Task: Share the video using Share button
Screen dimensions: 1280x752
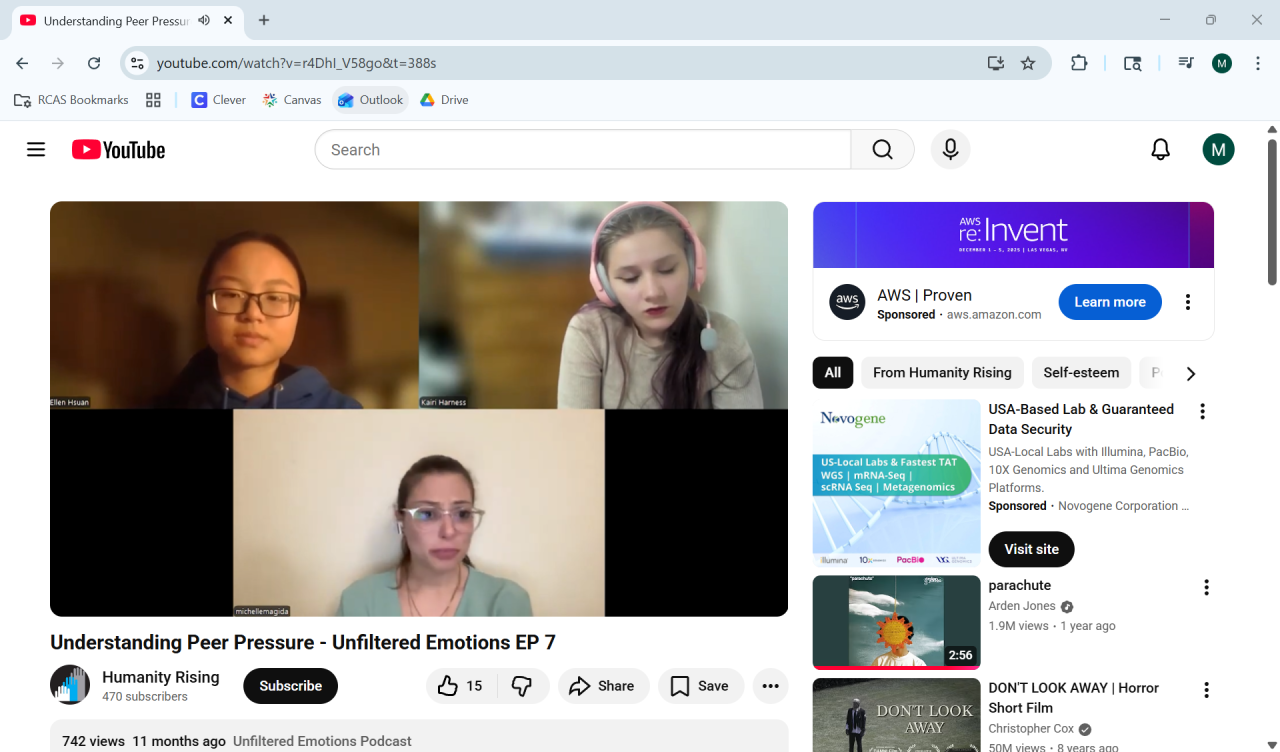Action: coord(602,686)
